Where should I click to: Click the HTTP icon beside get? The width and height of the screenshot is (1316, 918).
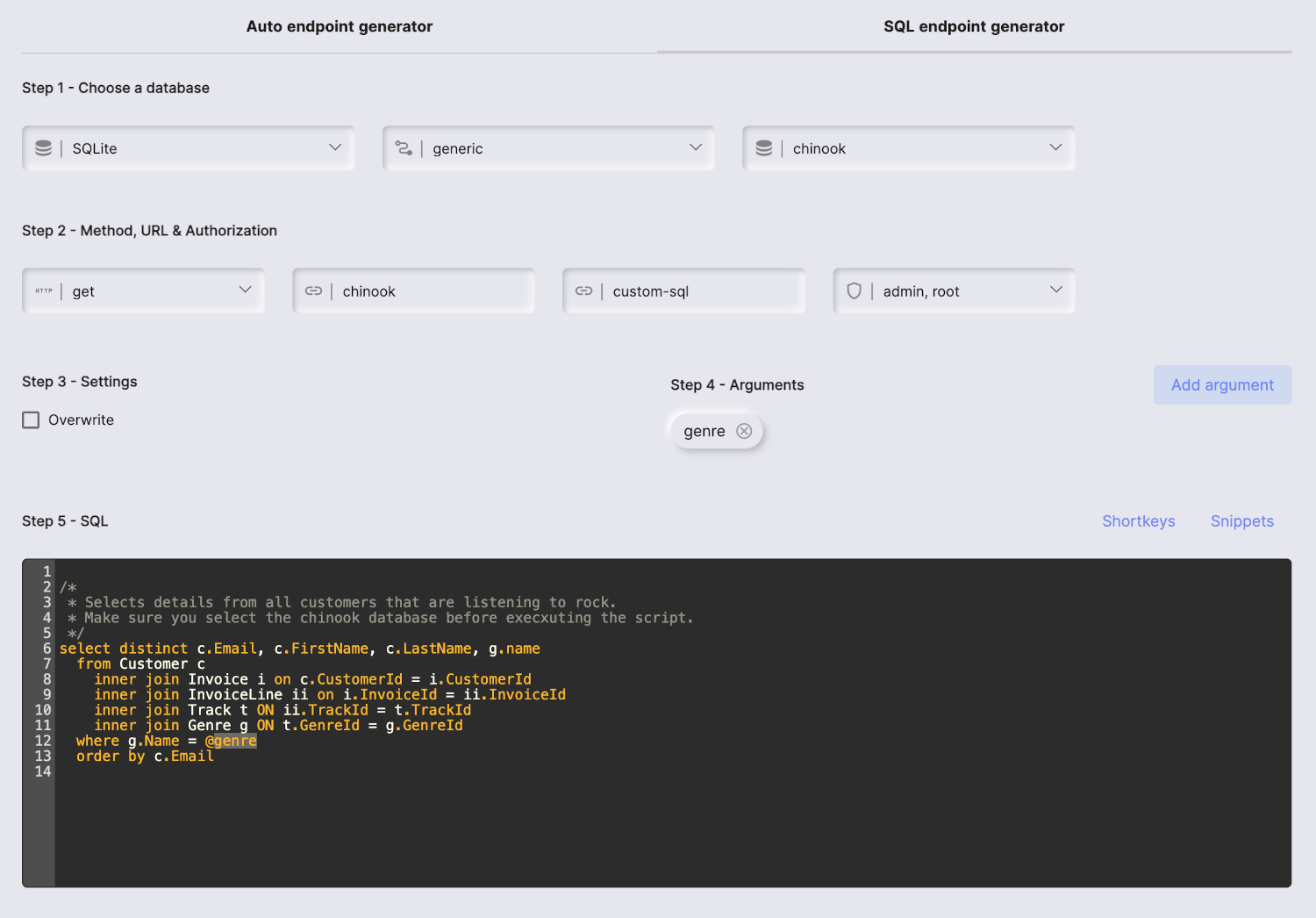coord(44,290)
